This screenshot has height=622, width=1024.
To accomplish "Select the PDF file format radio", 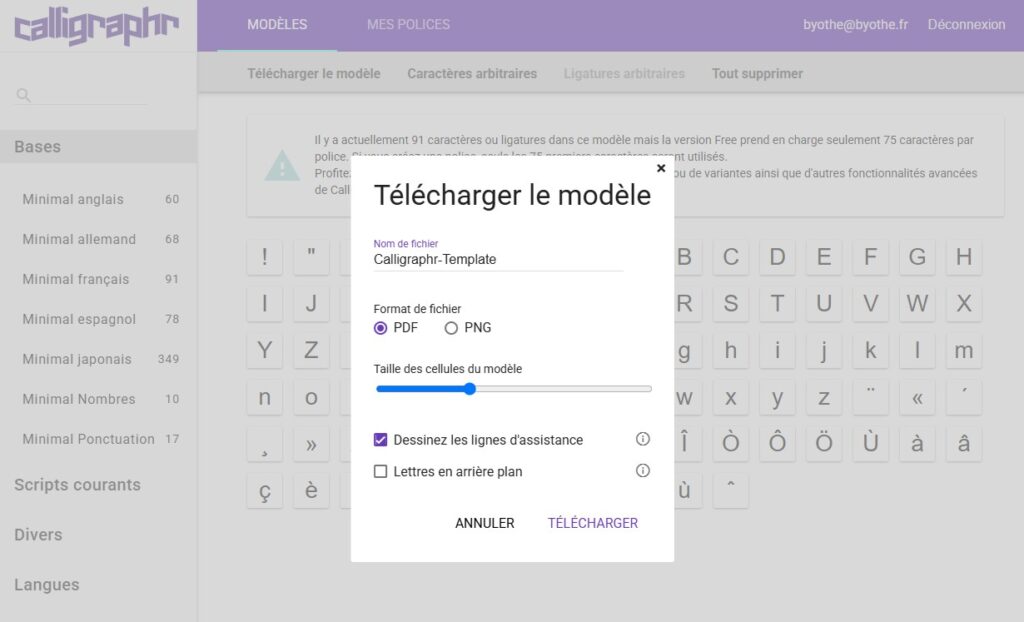I will 380,328.
